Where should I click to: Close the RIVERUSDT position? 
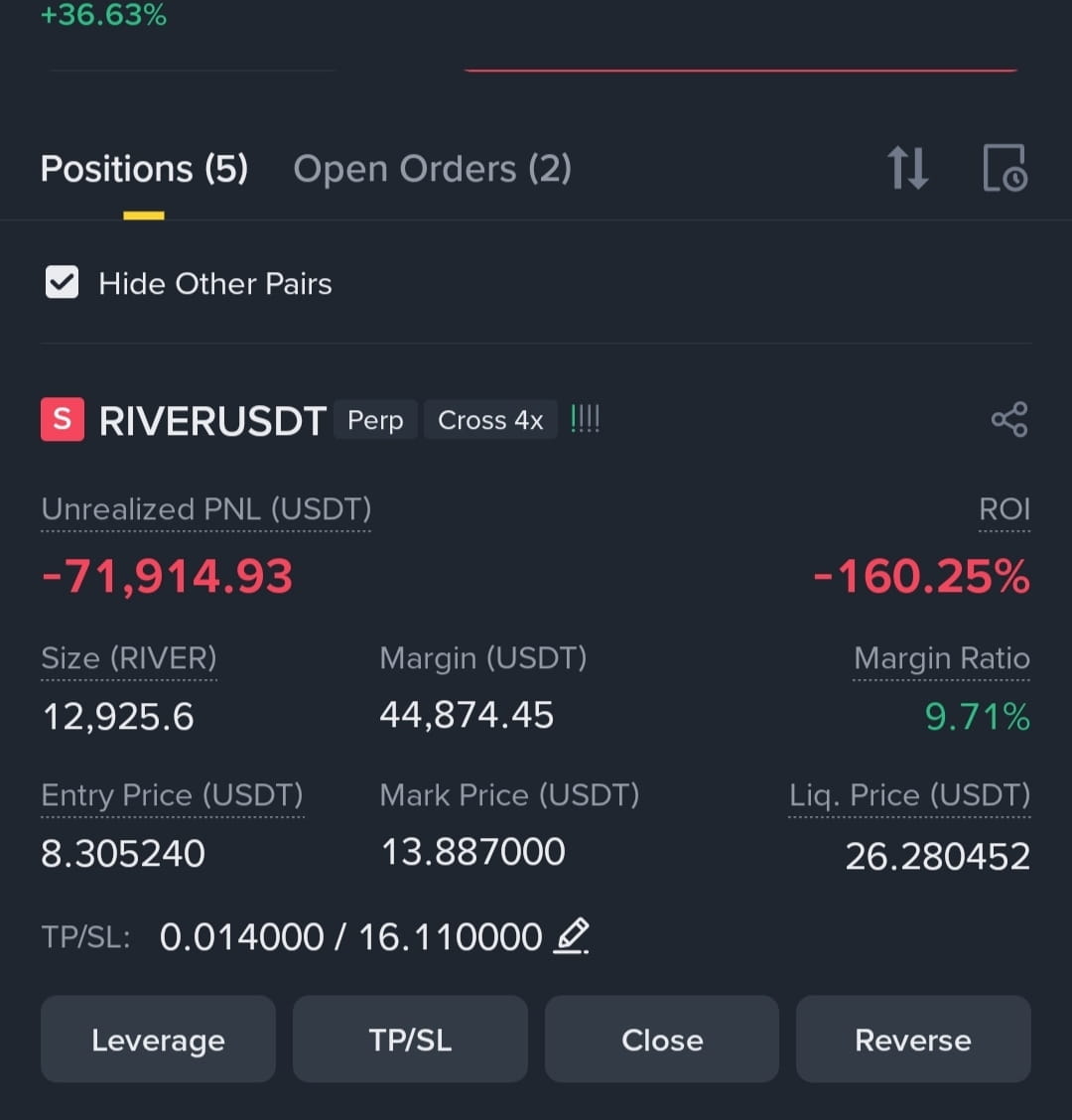point(661,1039)
